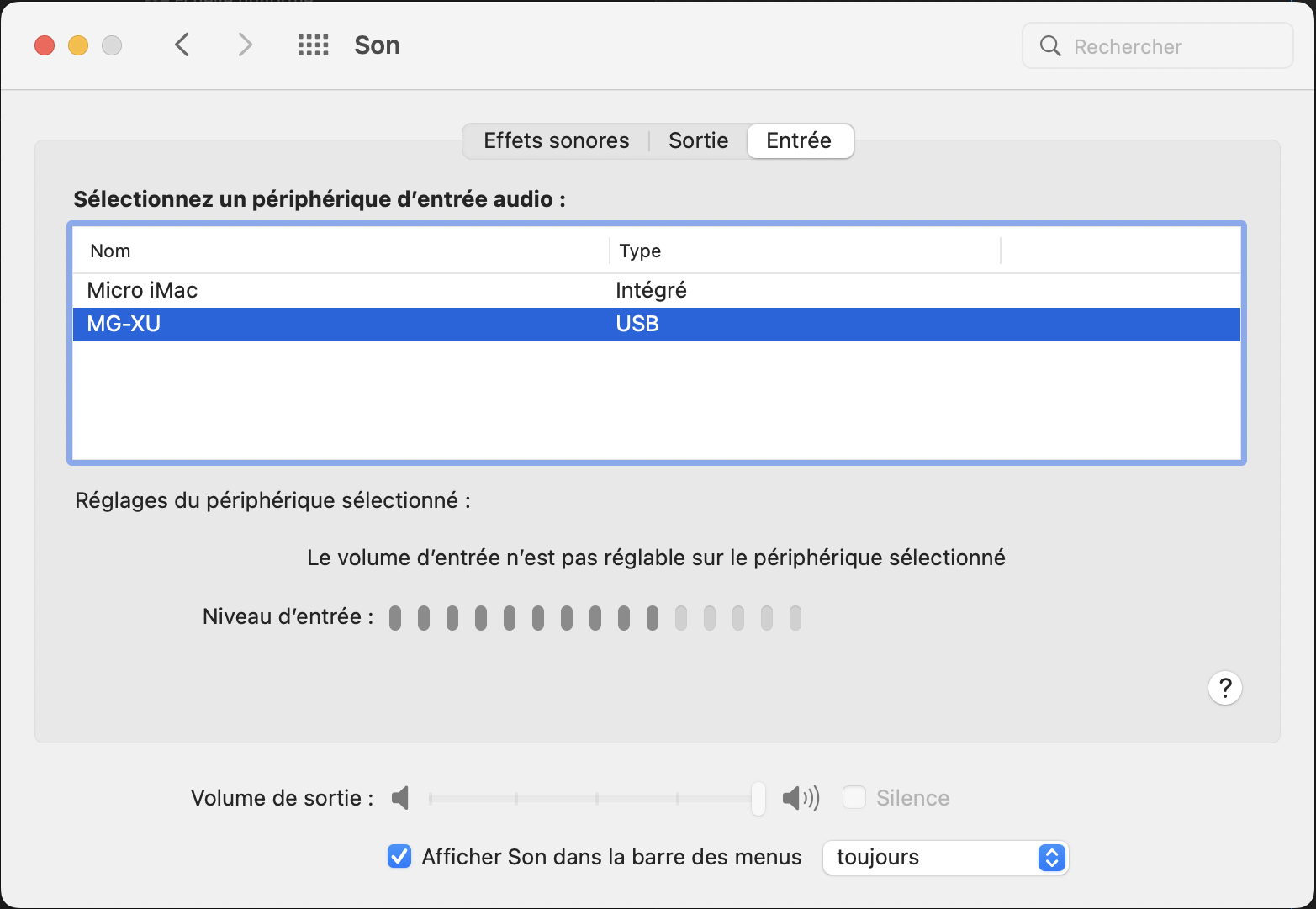Viewport: 1316px width, 909px height.
Task: Open the toujours dropdown menu
Action: [945, 858]
